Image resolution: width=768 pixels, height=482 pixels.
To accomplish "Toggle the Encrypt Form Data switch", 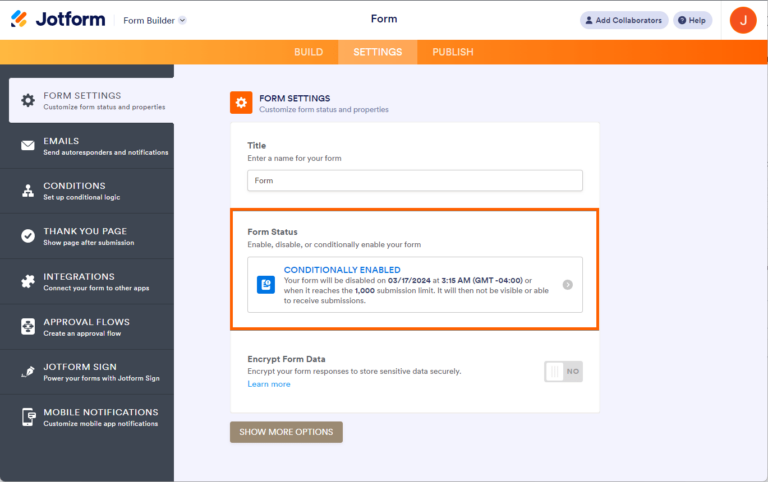I will pyautogui.click(x=563, y=371).
